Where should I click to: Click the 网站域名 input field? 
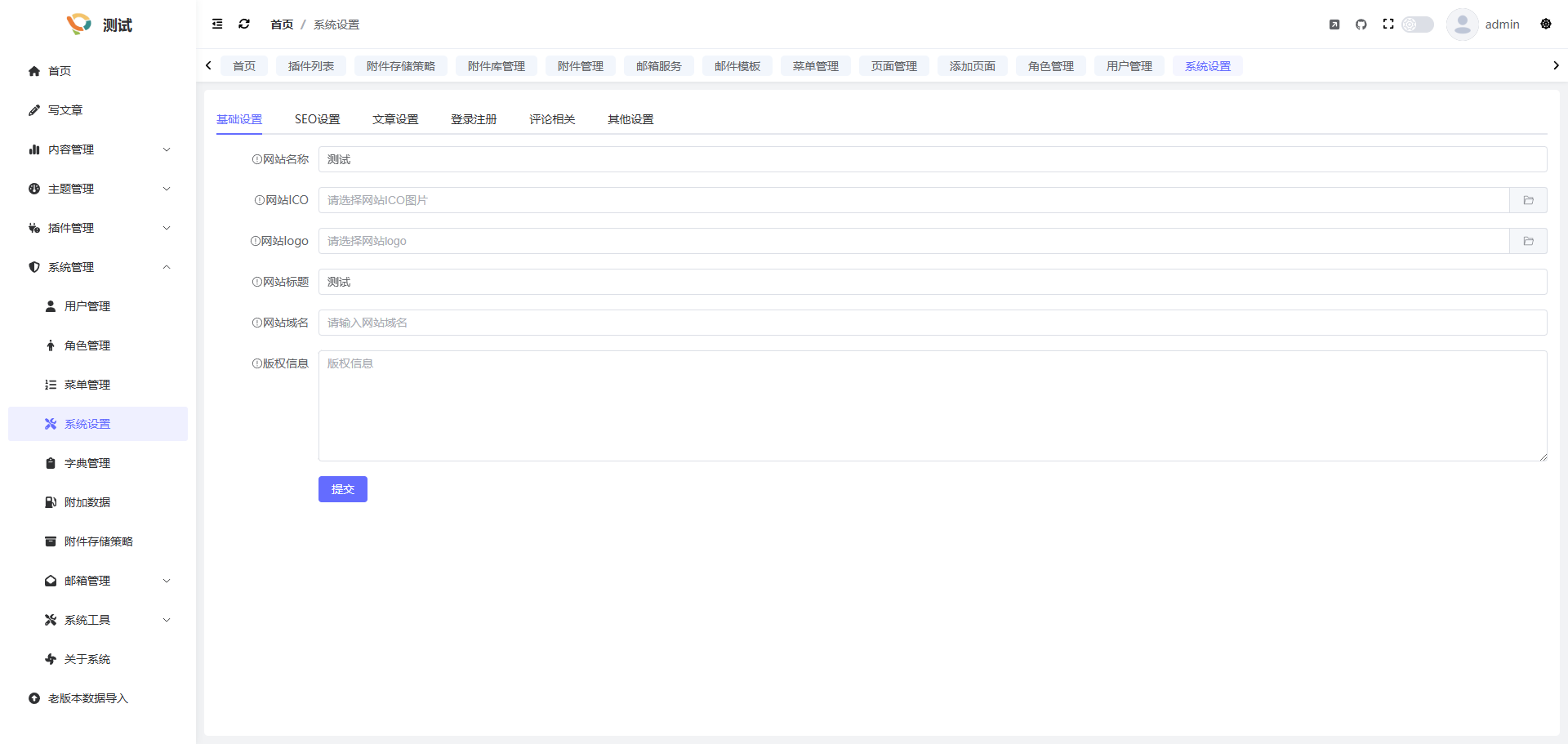point(932,323)
